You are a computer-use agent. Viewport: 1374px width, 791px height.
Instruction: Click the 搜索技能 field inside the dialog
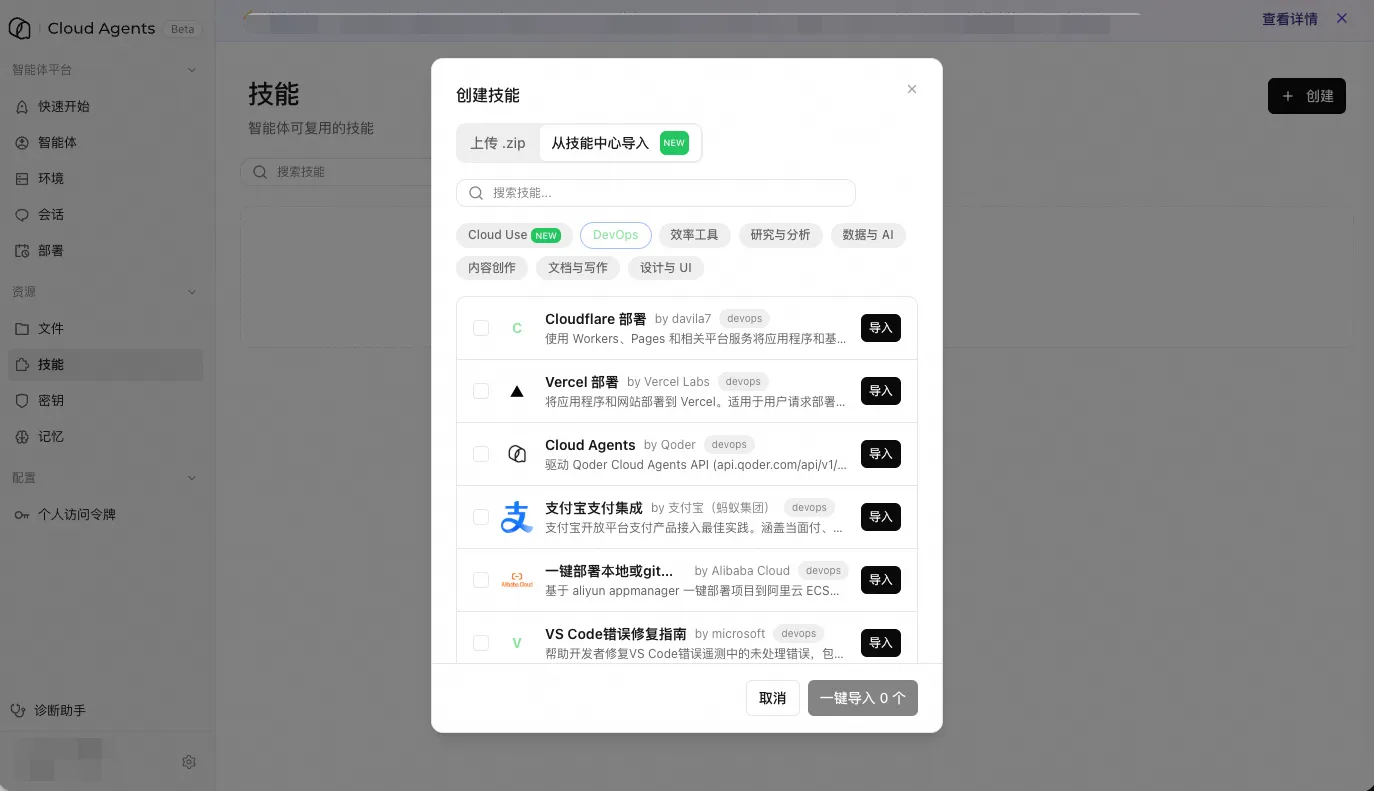point(656,193)
